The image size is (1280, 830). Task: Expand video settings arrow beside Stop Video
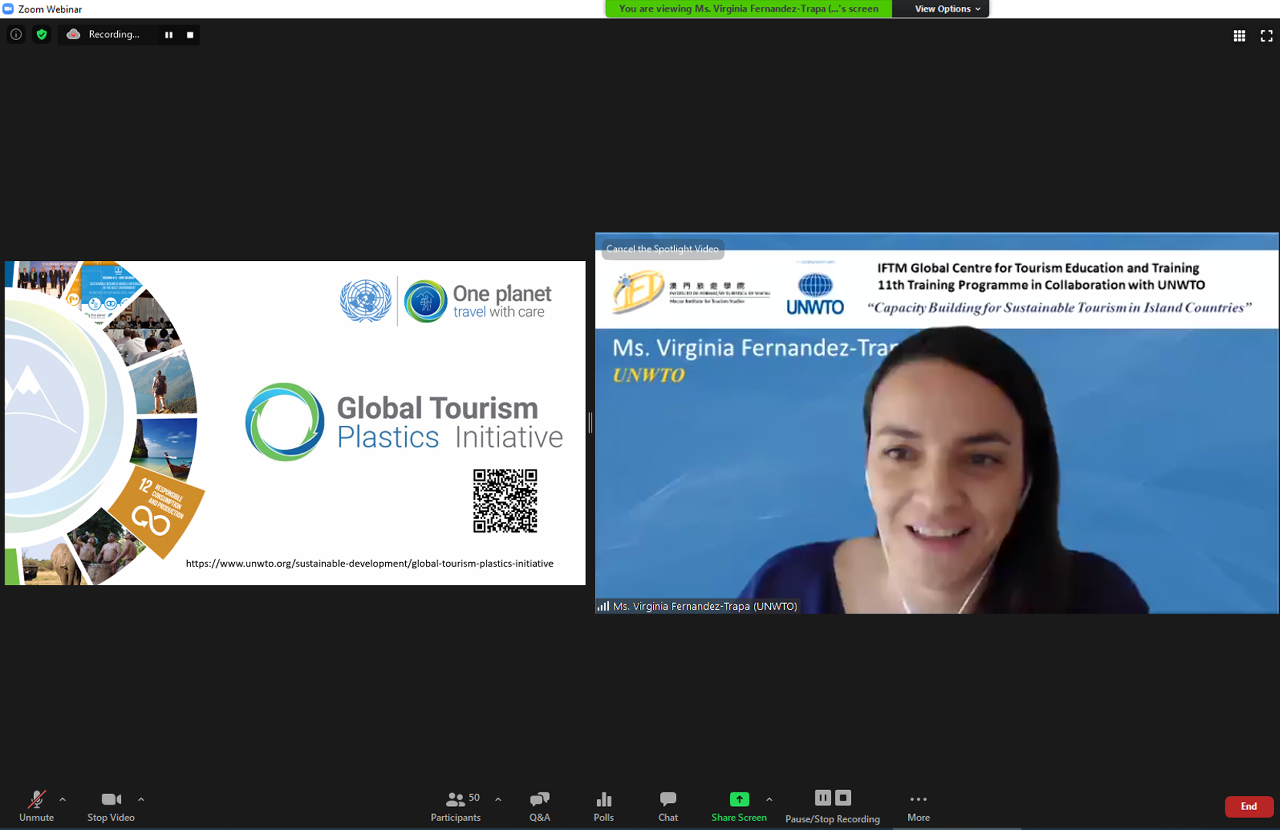click(x=141, y=799)
